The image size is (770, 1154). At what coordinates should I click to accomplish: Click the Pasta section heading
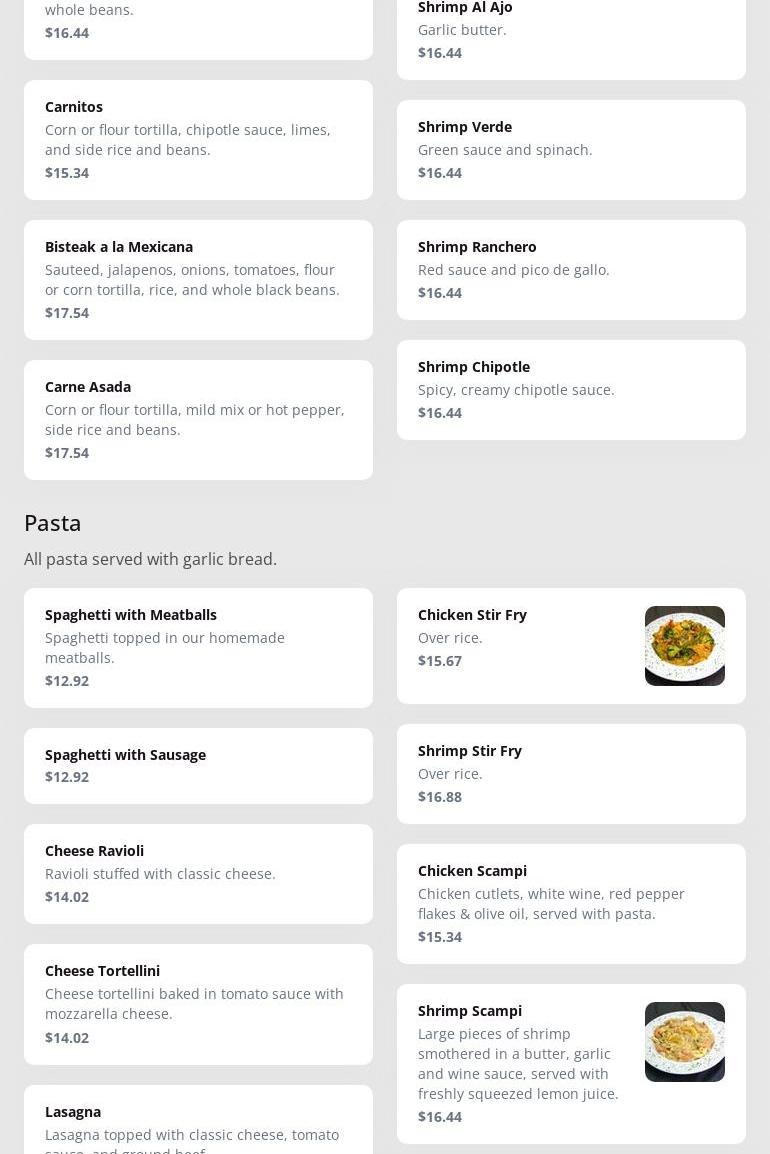pyautogui.click(x=53, y=523)
